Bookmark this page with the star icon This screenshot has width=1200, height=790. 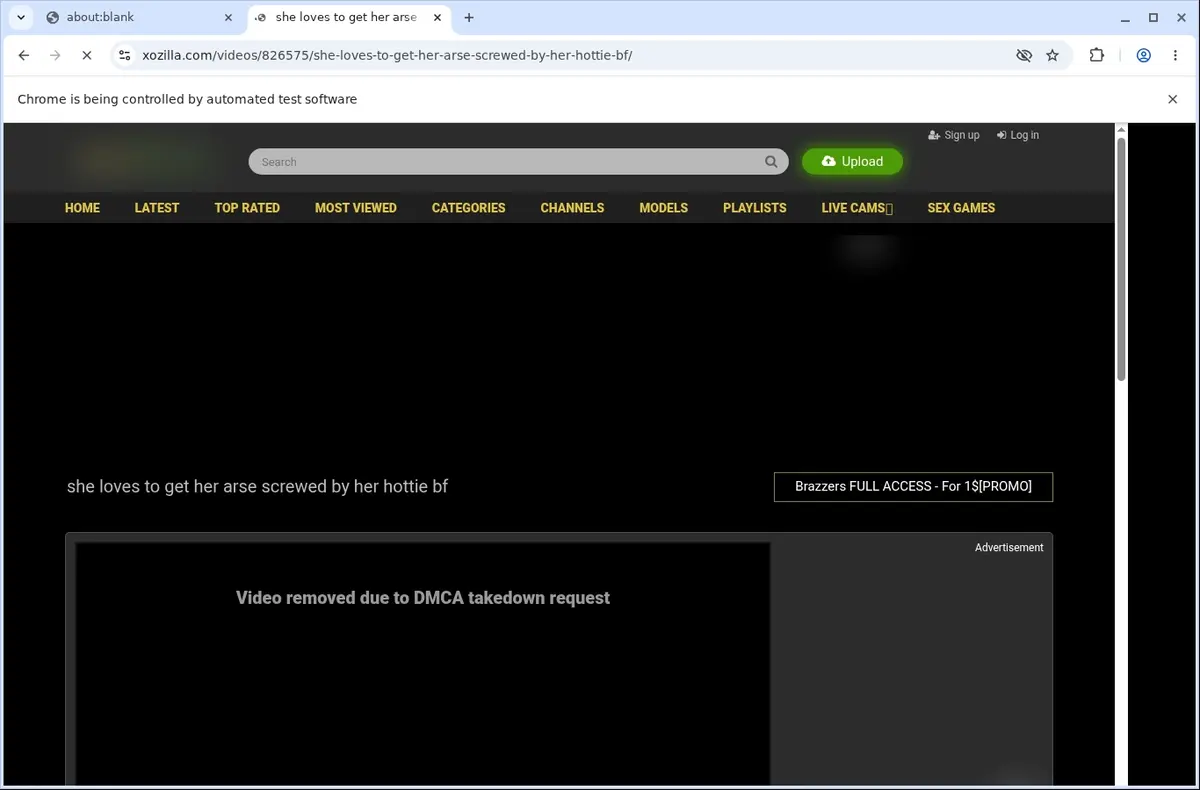point(1052,56)
